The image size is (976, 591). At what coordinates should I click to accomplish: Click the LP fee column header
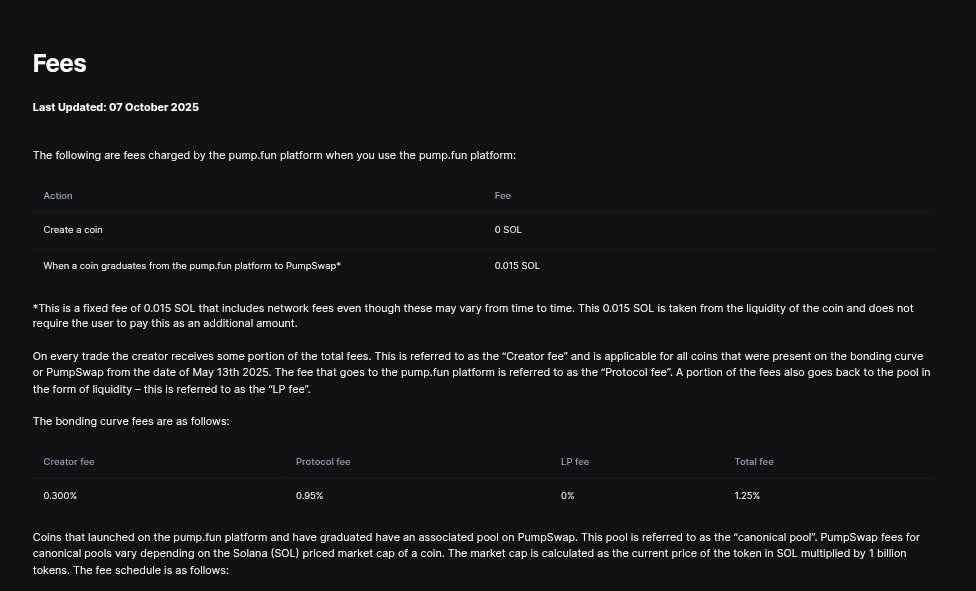pyautogui.click(x=575, y=462)
